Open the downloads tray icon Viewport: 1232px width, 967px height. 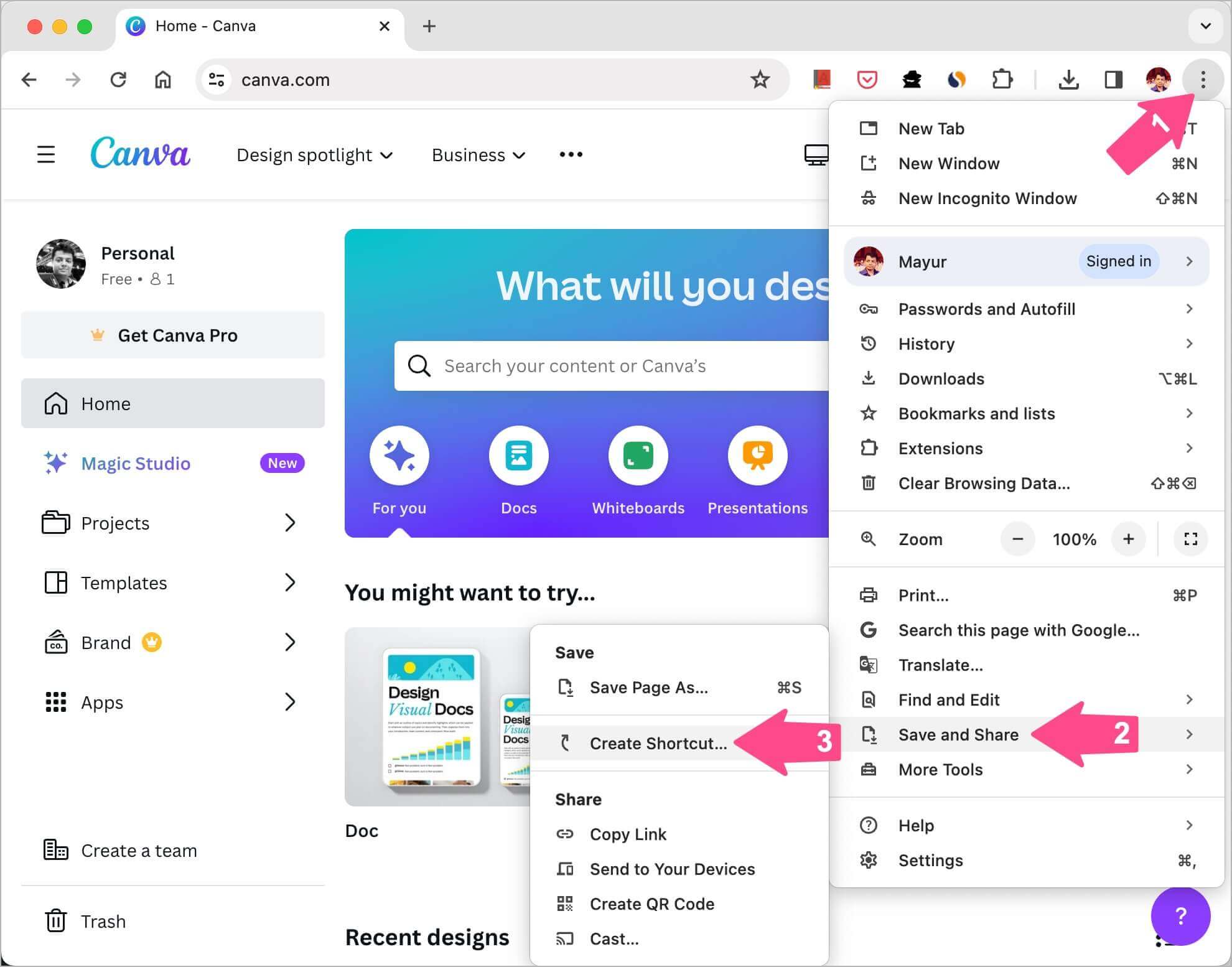[x=1068, y=80]
